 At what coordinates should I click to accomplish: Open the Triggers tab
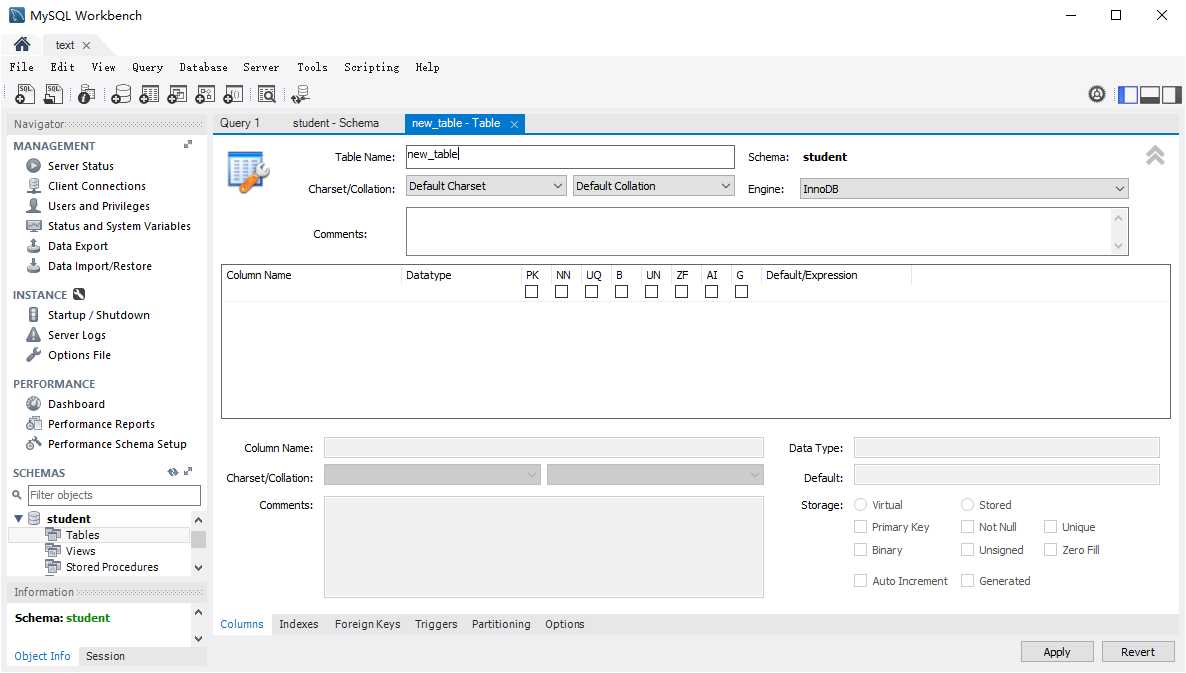[436, 624]
